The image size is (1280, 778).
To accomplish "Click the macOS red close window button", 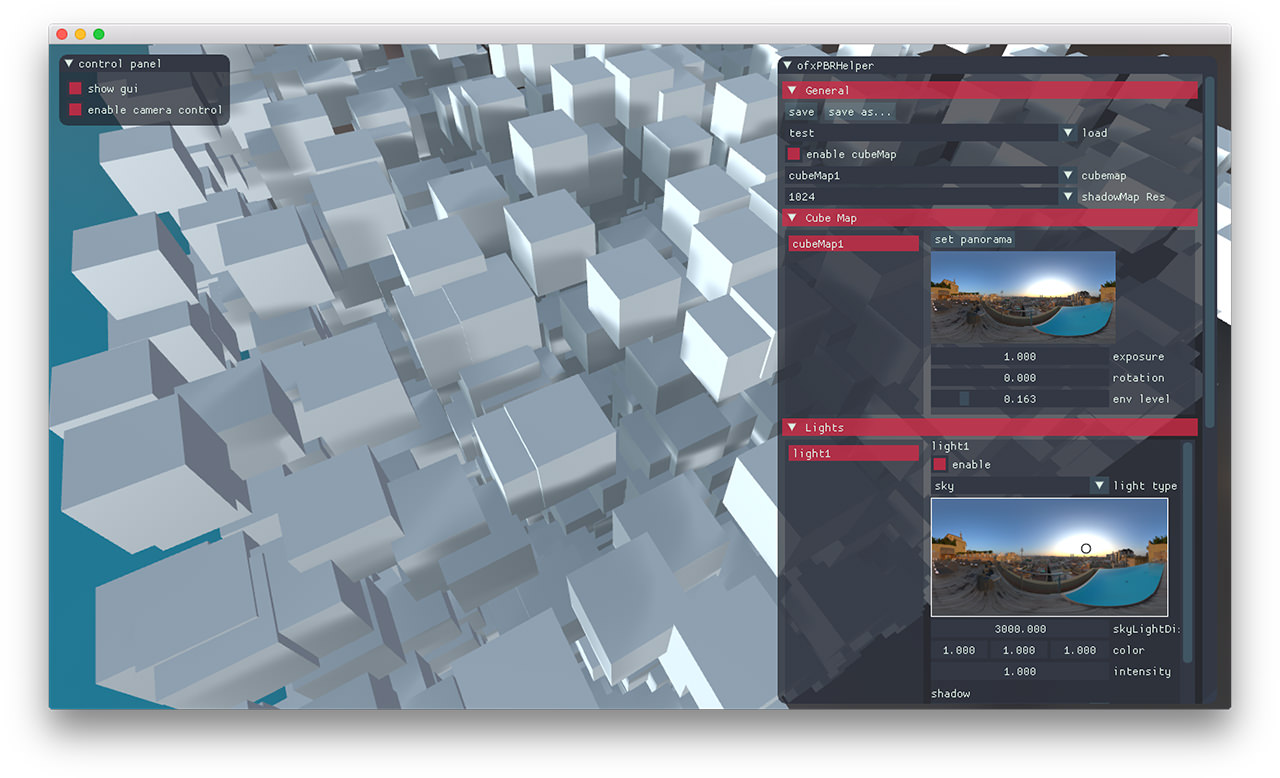I will pyautogui.click(x=63, y=34).
